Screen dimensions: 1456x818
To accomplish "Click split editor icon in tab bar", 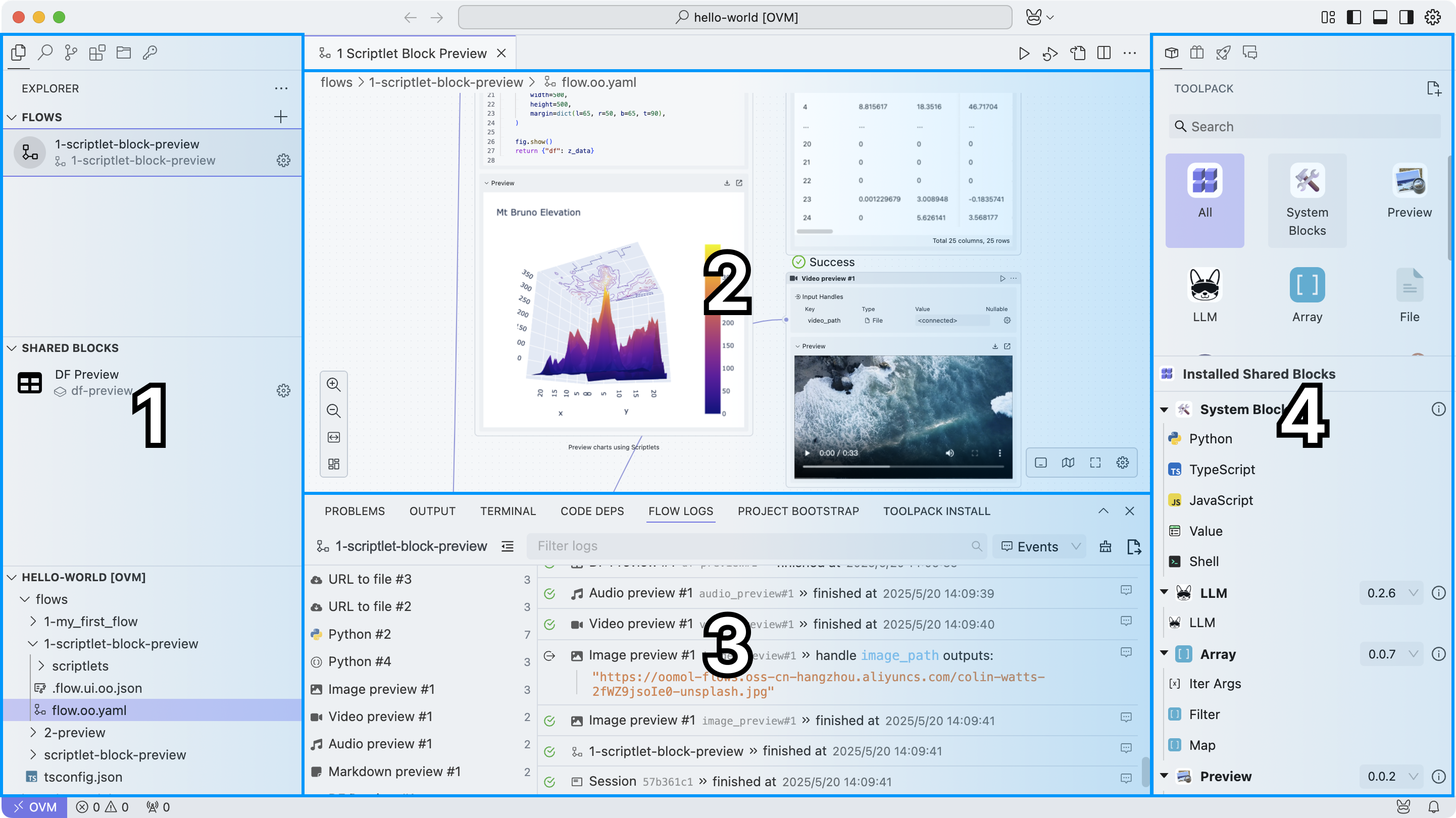I will (x=1103, y=53).
